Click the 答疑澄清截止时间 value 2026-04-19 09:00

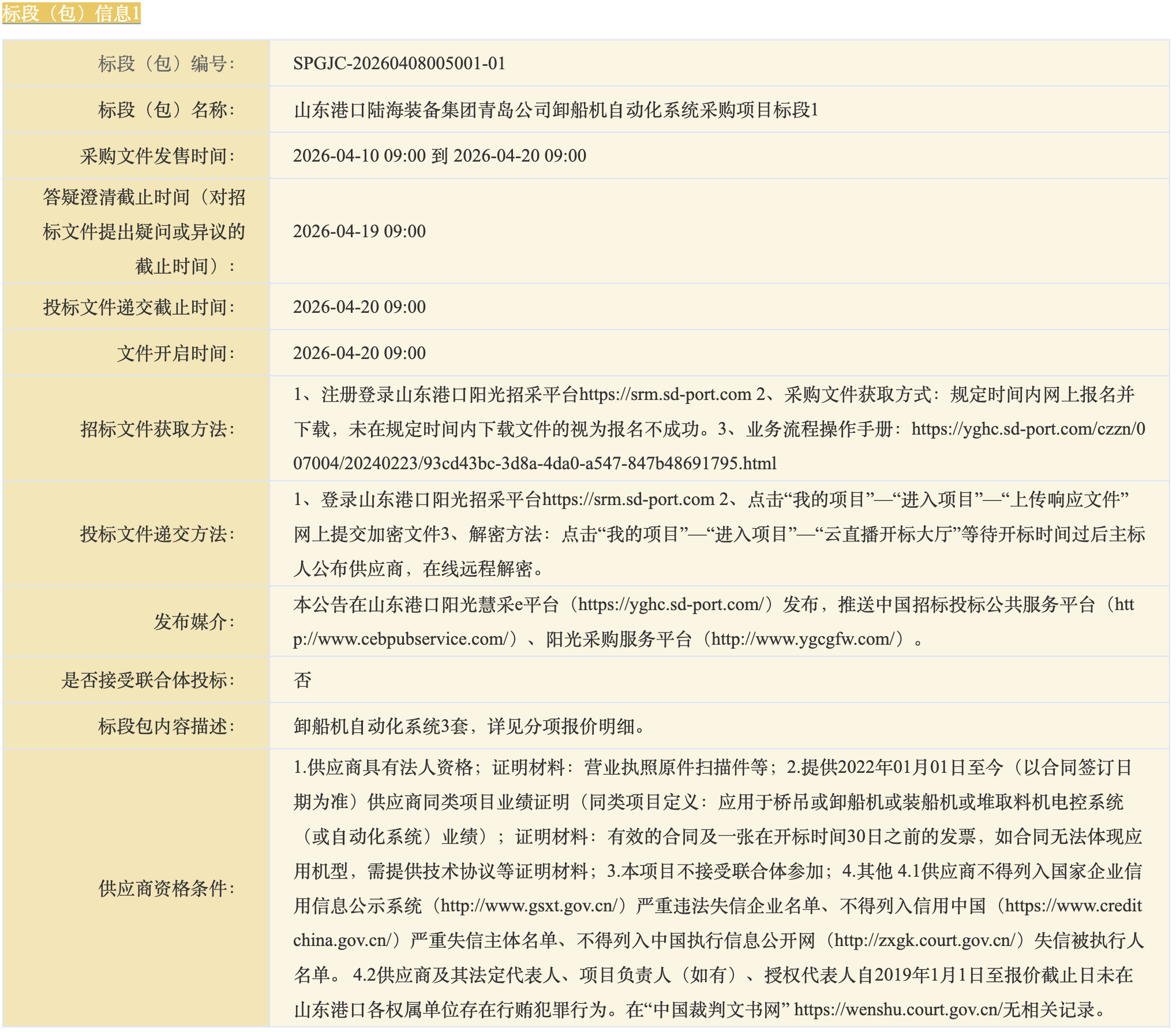coord(359,231)
